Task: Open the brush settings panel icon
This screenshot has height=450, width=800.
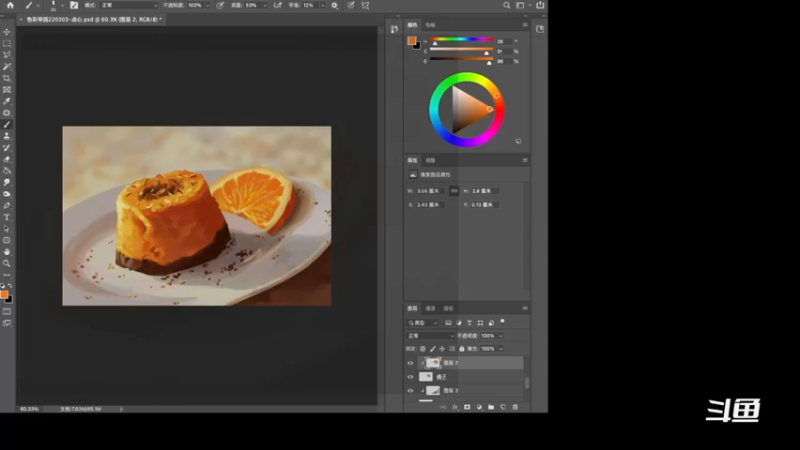Action: point(74,5)
